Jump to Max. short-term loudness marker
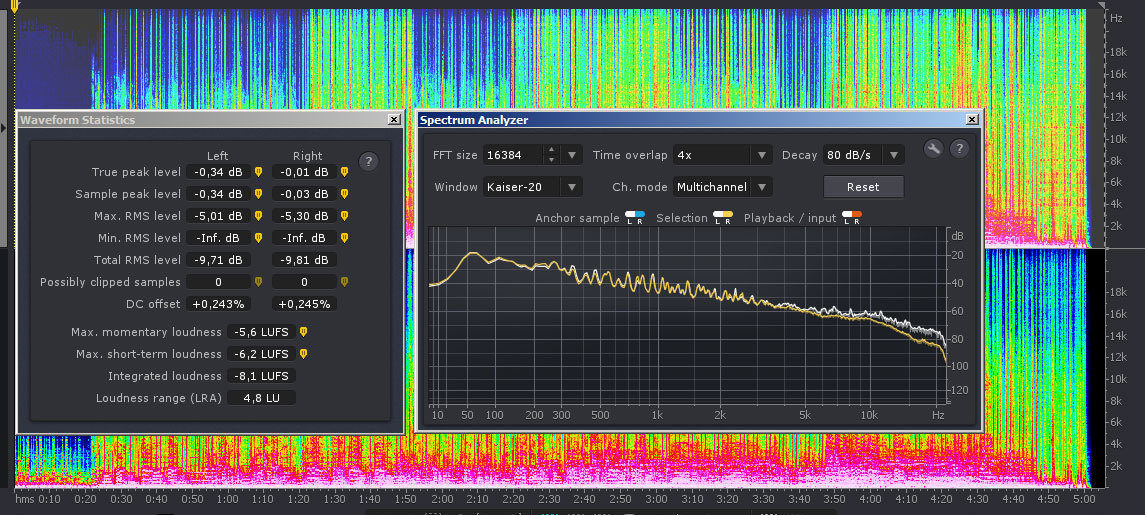The height and width of the screenshot is (515, 1145). [x=304, y=354]
